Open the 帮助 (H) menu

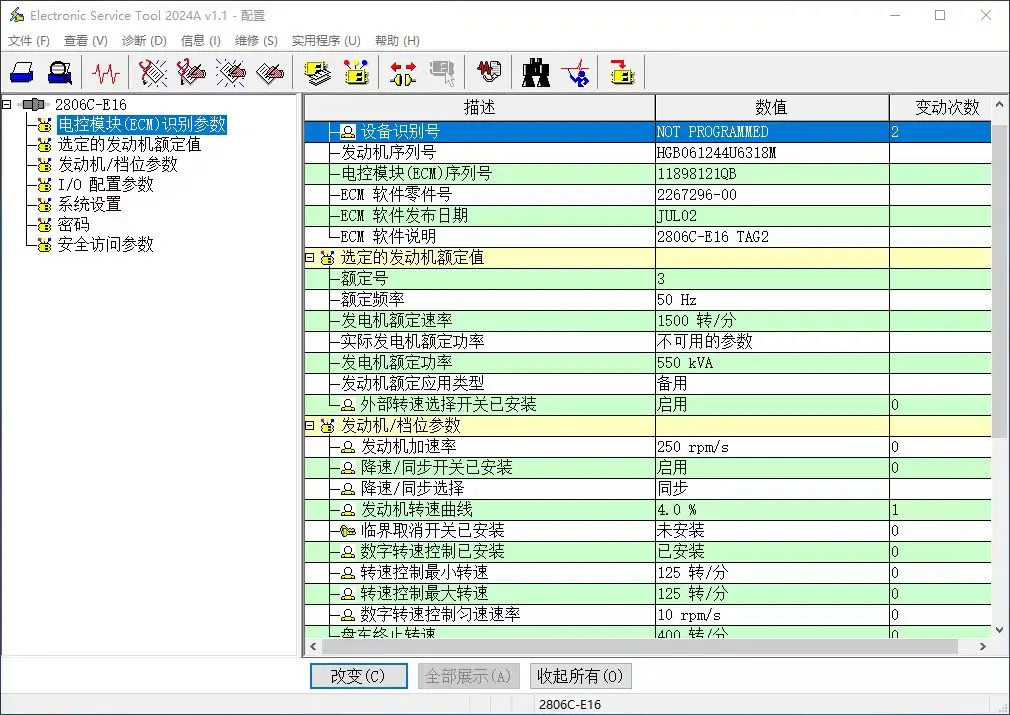[x=397, y=41]
